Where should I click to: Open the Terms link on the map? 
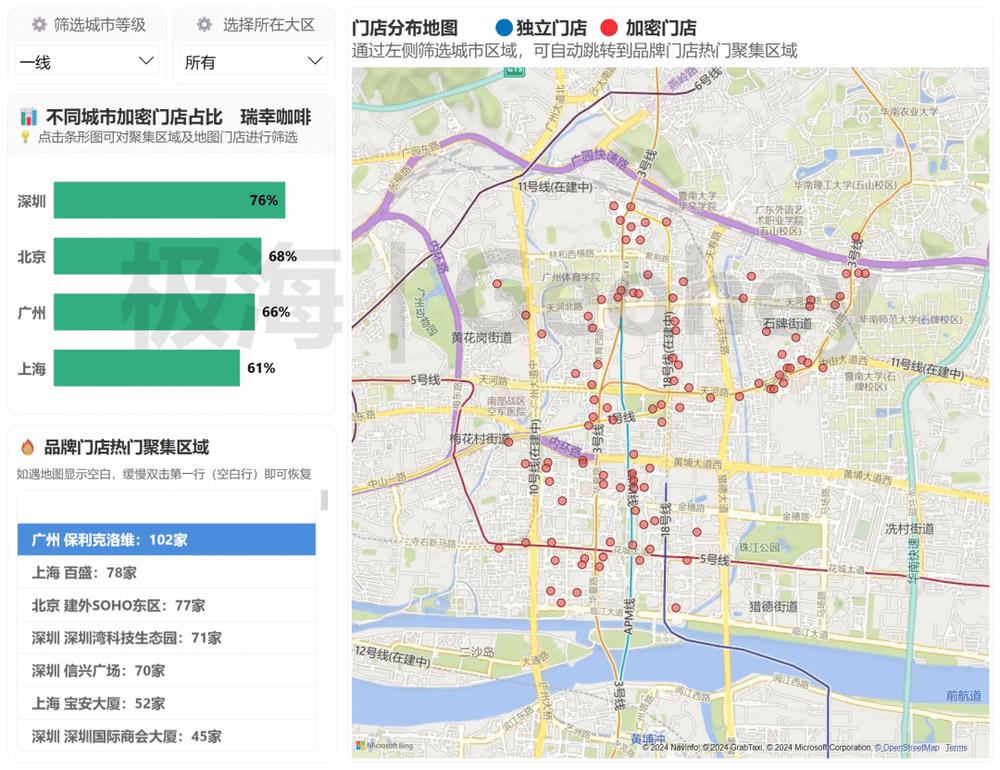point(956,747)
